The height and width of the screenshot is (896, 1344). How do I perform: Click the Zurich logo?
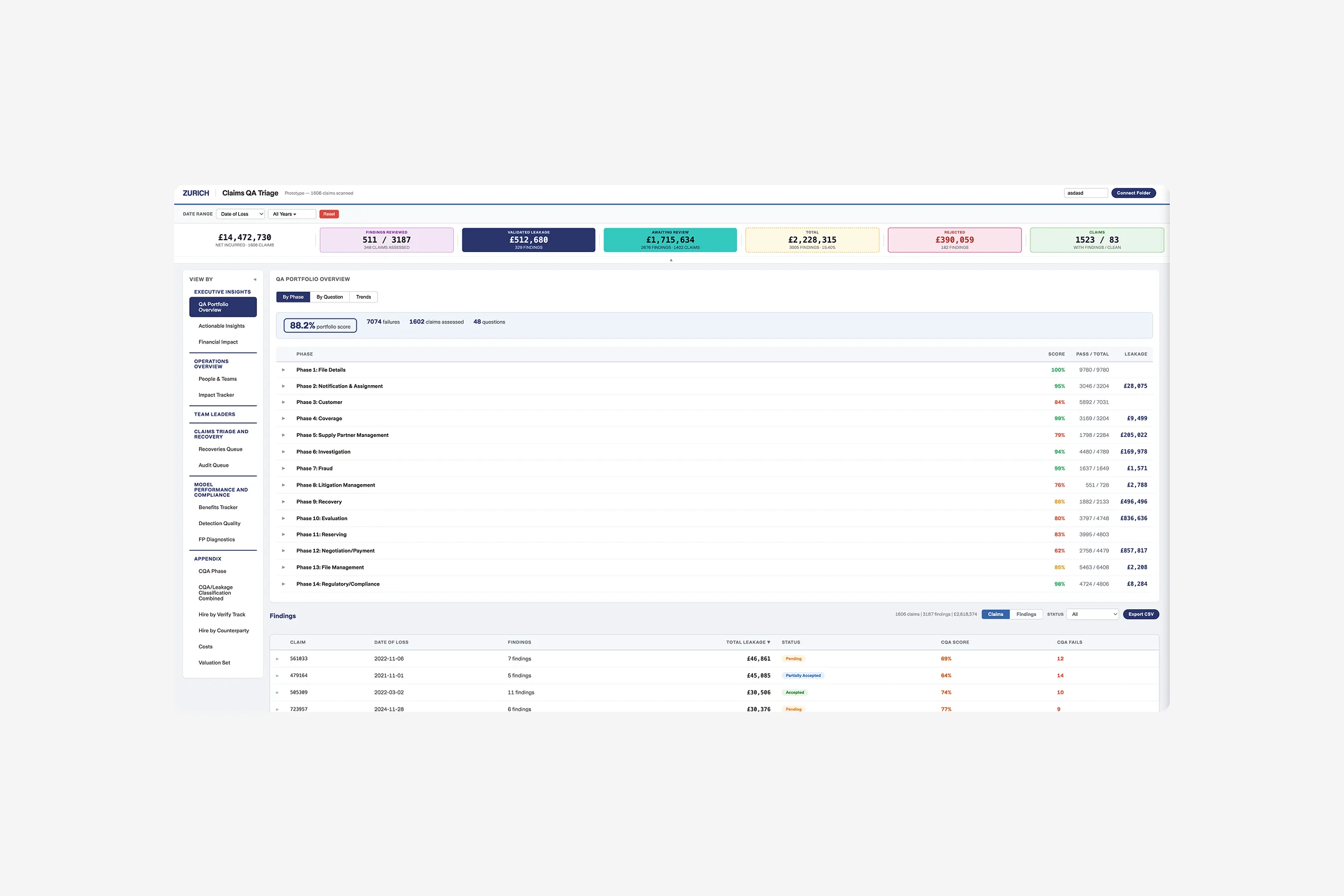point(196,193)
